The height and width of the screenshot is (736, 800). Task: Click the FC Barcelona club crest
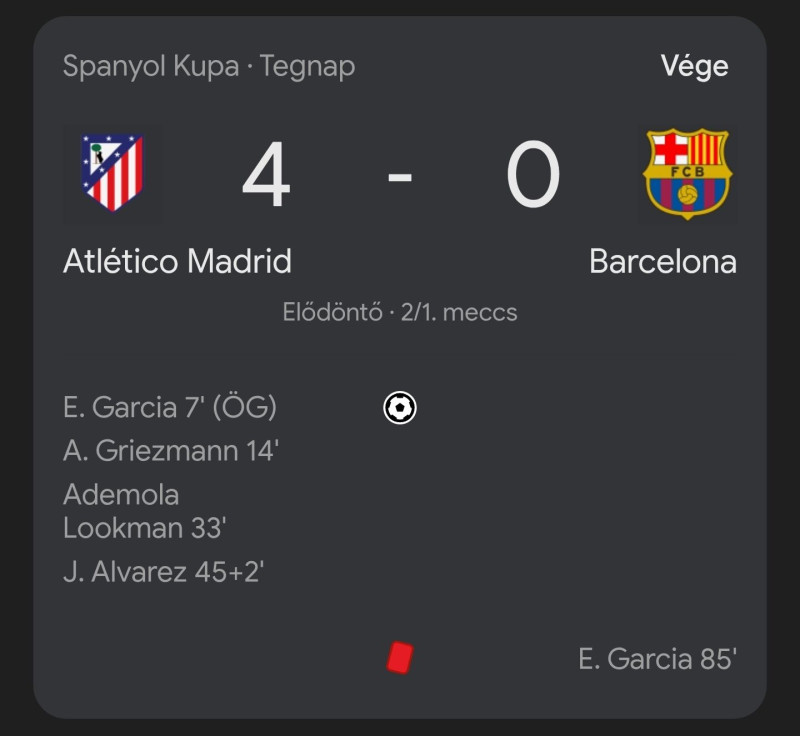coord(687,173)
